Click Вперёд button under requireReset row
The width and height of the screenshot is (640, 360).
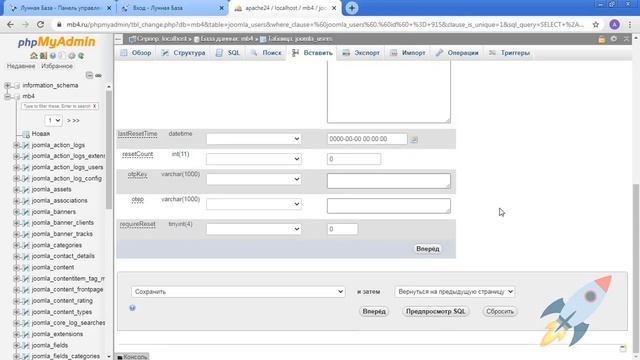427,249
